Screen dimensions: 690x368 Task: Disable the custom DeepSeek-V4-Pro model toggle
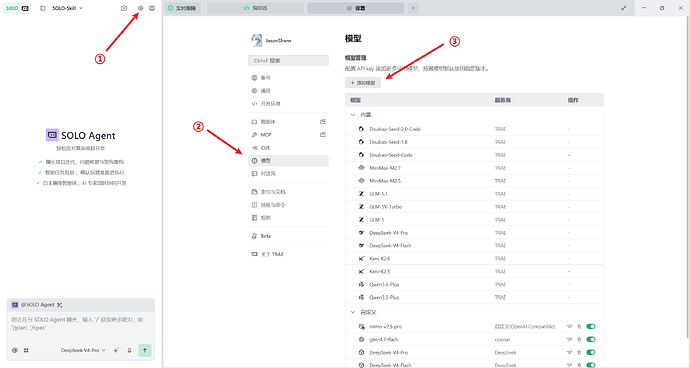591,353
